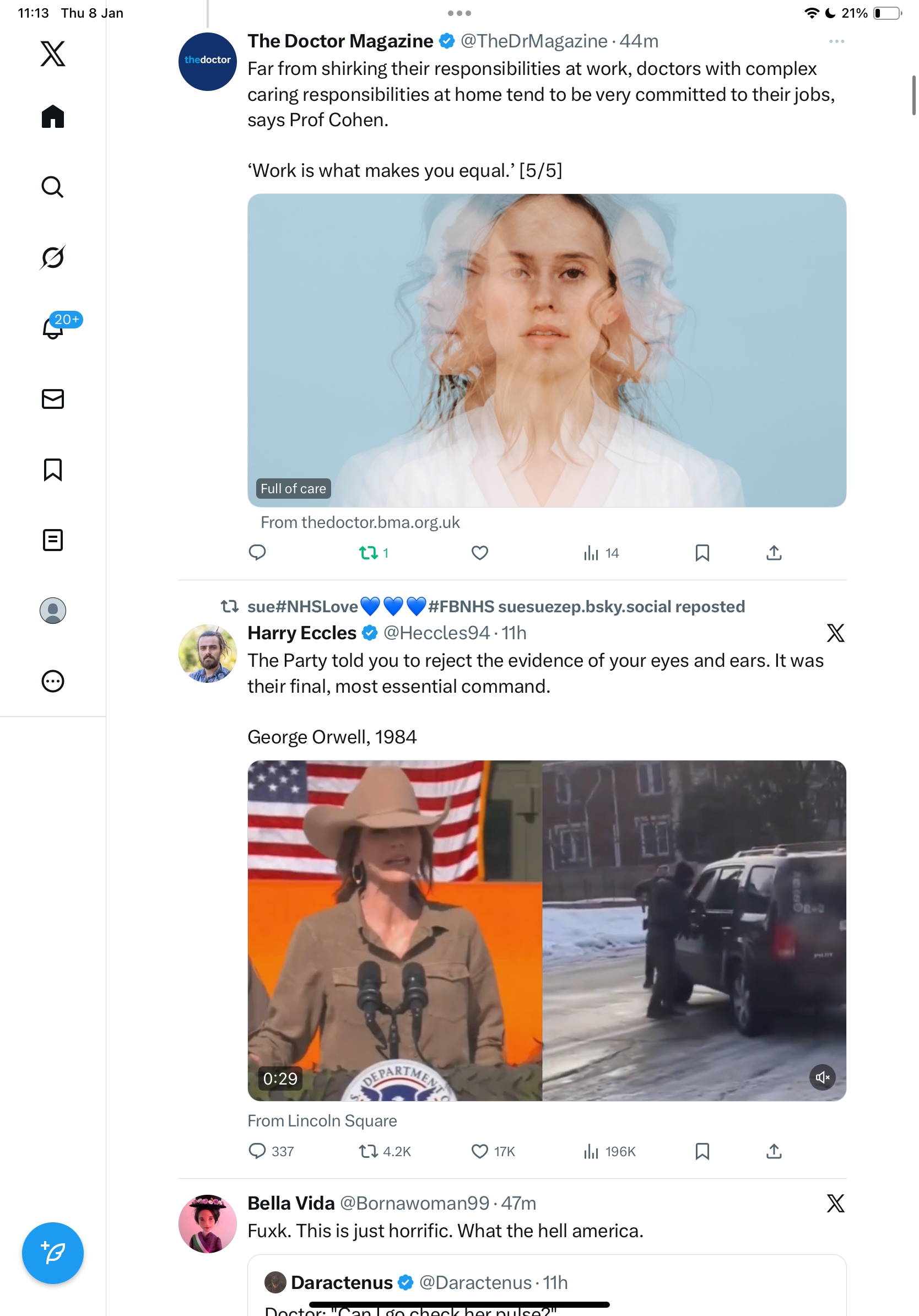Open the Grok icon in sidebar

click(53, 257)
